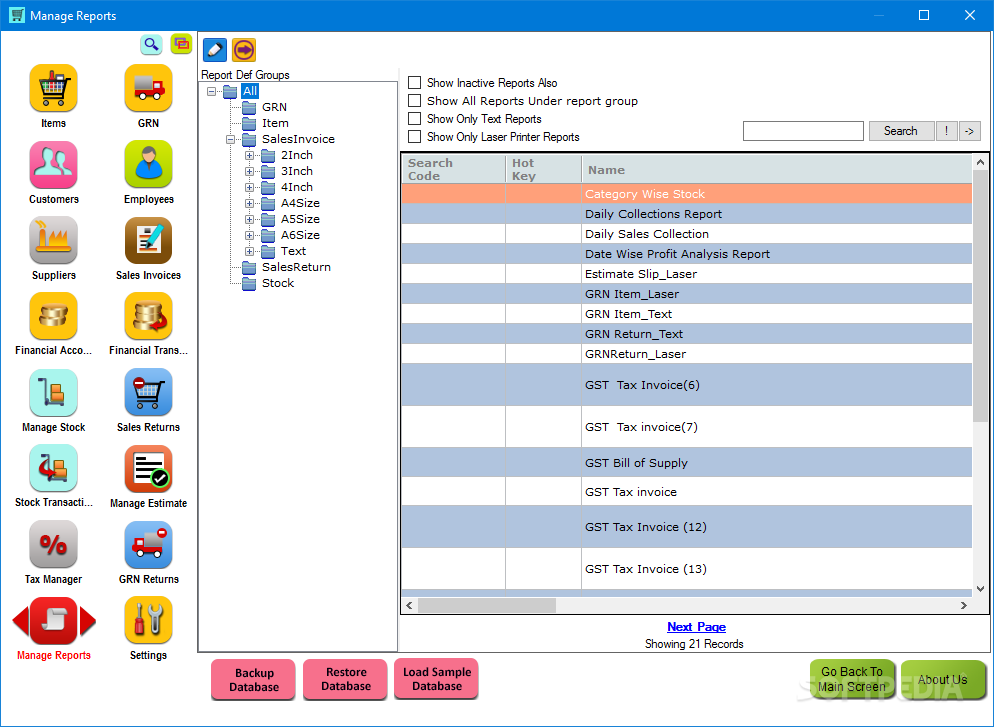Open the Customers icon
The image size is (994, 727).
pos(53,164)
